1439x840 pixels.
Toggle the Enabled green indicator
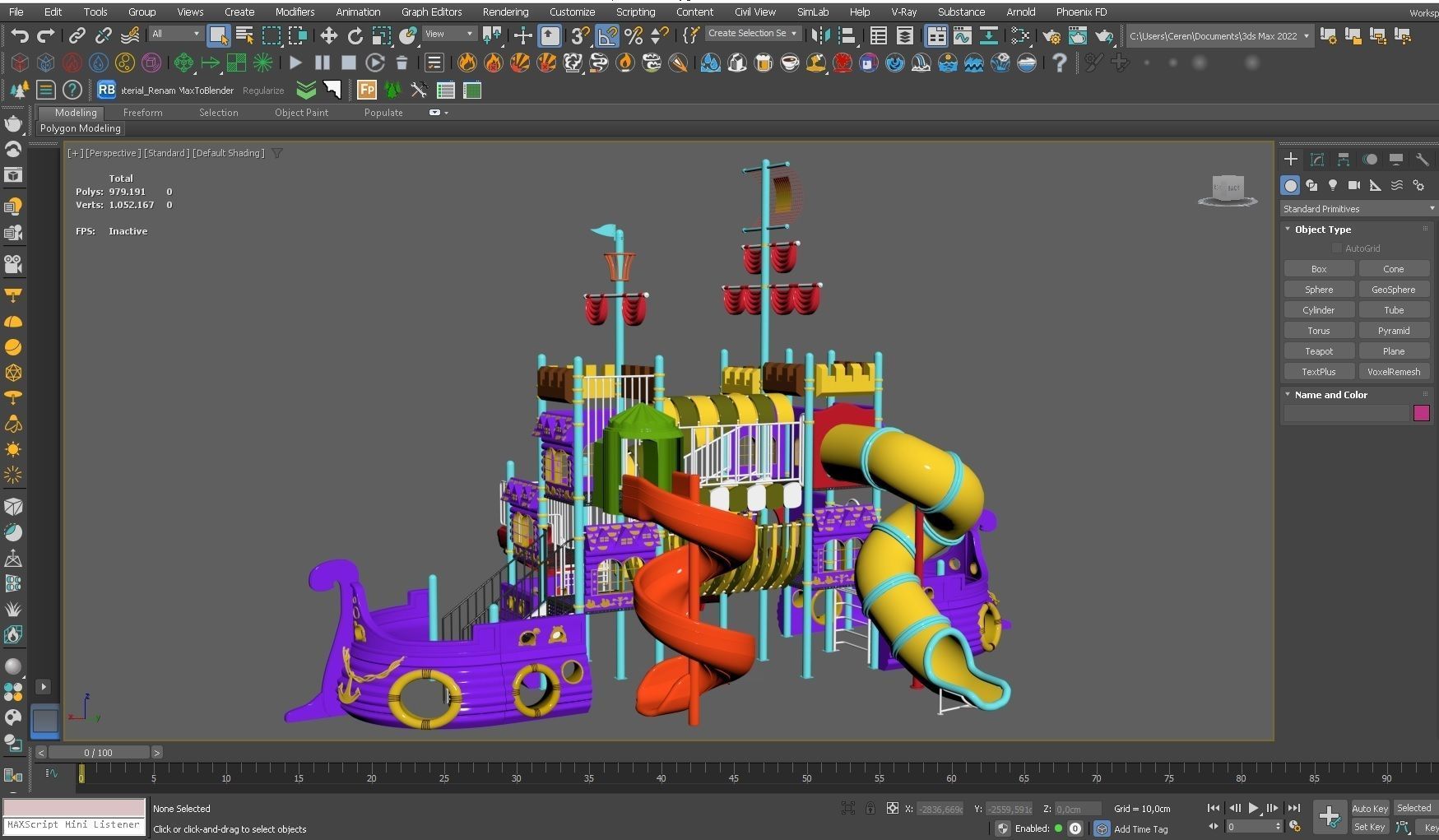pos(1058,828)
